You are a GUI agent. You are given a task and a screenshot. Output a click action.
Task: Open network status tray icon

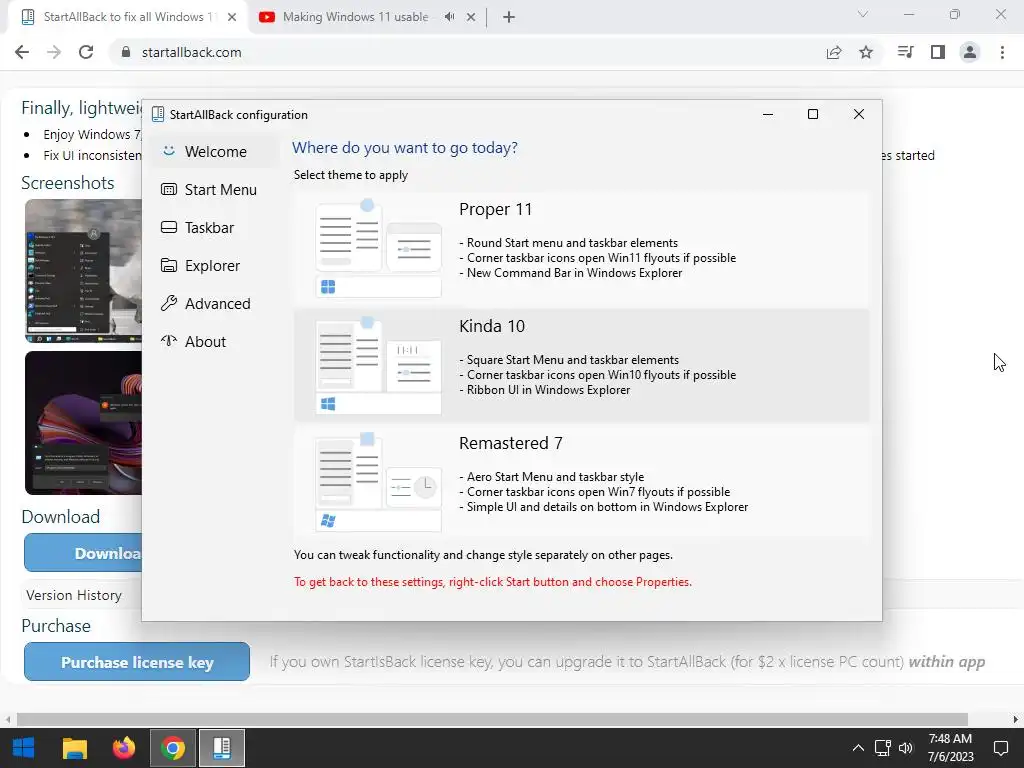tap(883, 748)
